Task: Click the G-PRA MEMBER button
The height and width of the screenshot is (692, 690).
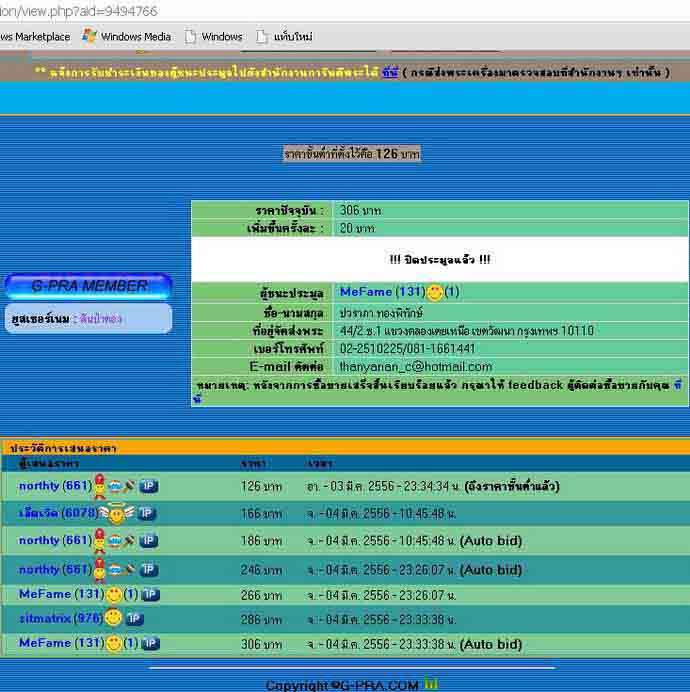Action: pyautogui.click(x=88, y=286)
